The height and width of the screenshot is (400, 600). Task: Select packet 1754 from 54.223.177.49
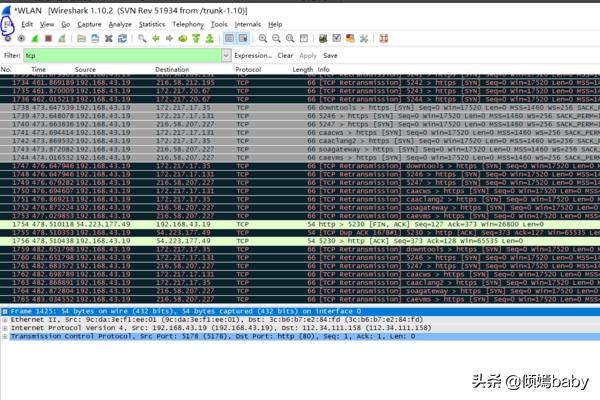coord(300,224)
